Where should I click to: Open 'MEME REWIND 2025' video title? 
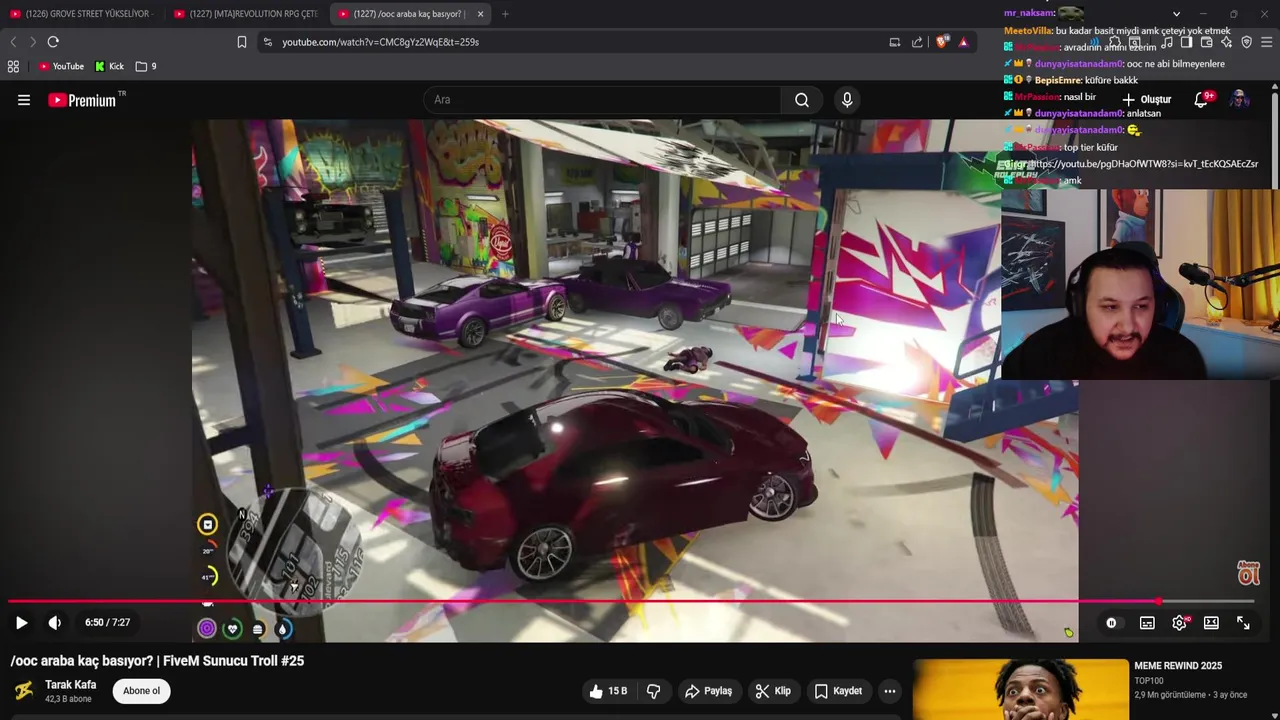click(x=1178, y=666)
